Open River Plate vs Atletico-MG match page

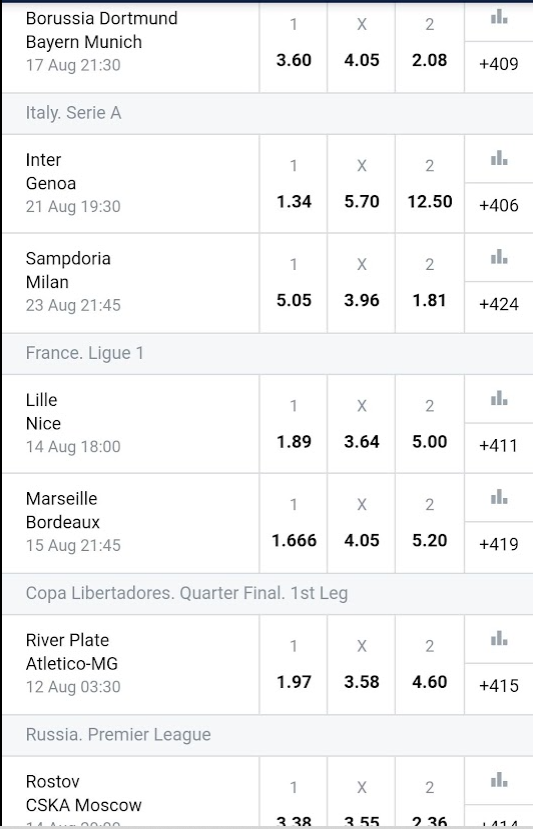tap(130, 664)
